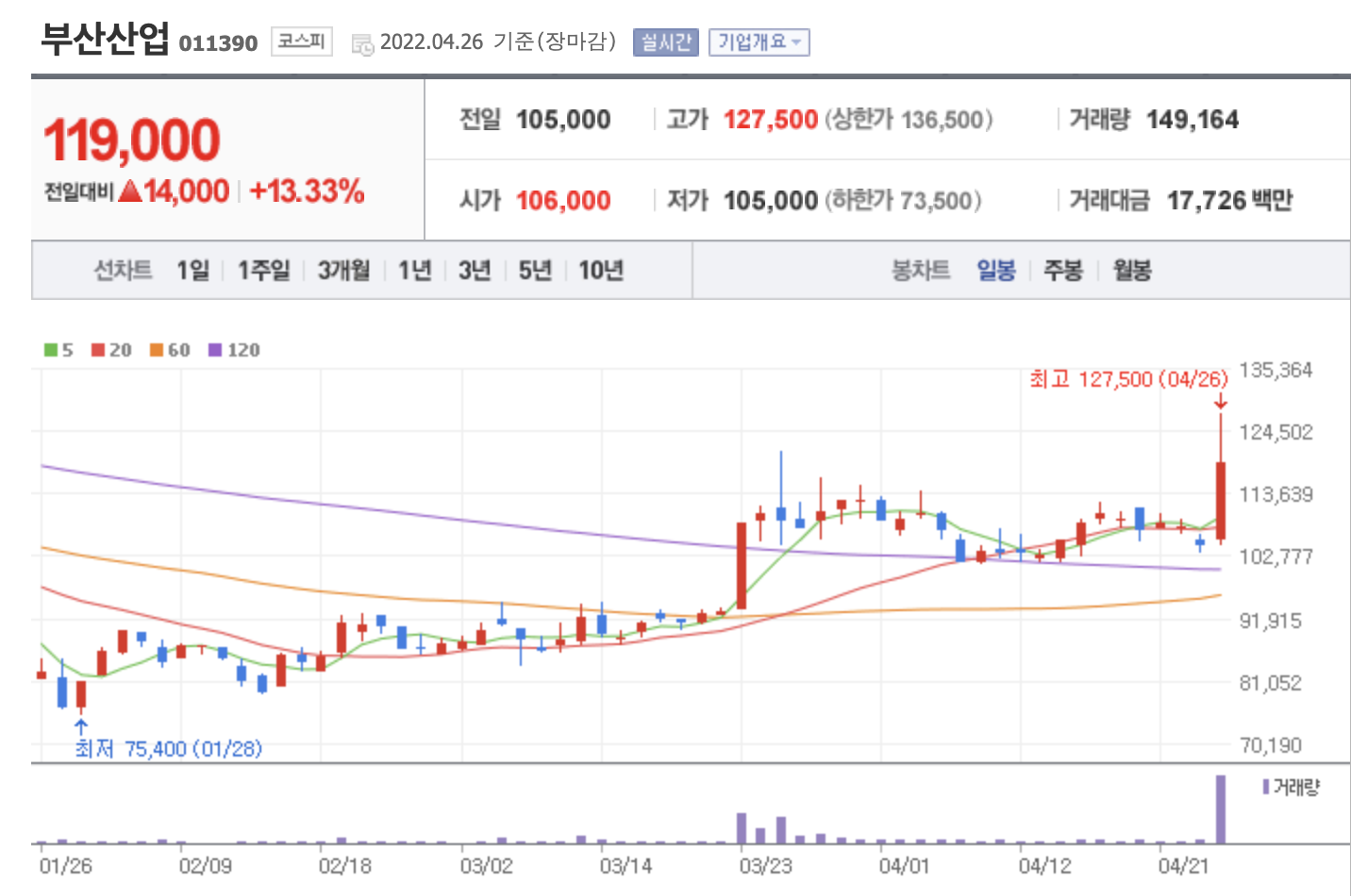
Task: Click the 최고 127,500 (04/26) chart label
Action: (1128, 379)
